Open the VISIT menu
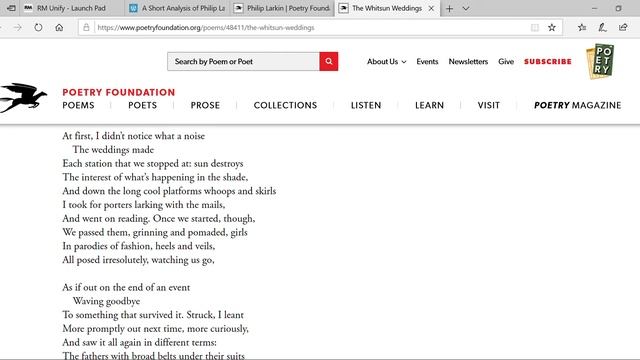640x360 pixels. pyautogui.click(x=489, y=105)
